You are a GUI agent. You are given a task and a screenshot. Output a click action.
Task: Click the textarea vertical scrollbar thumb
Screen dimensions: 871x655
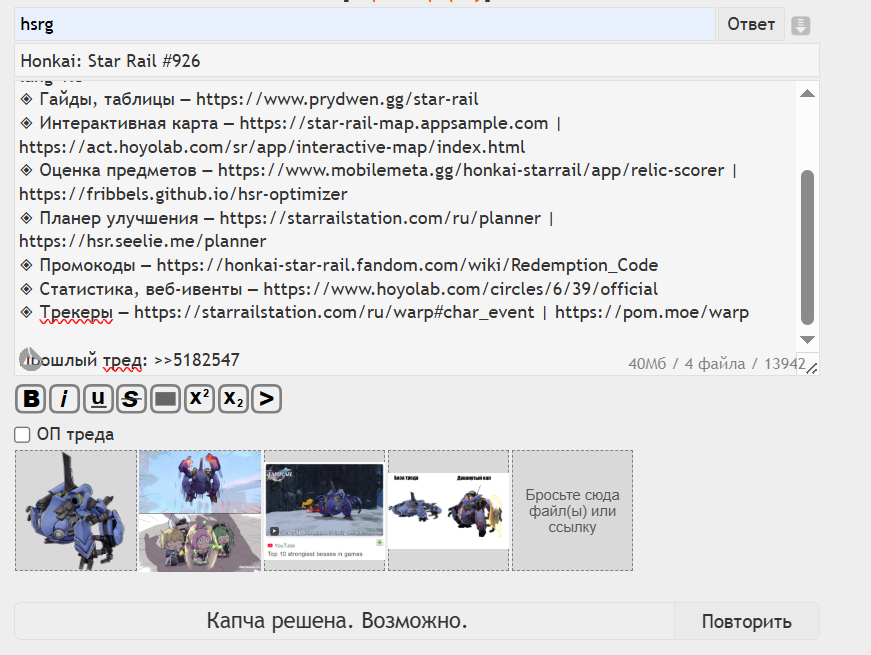(808, 247)
